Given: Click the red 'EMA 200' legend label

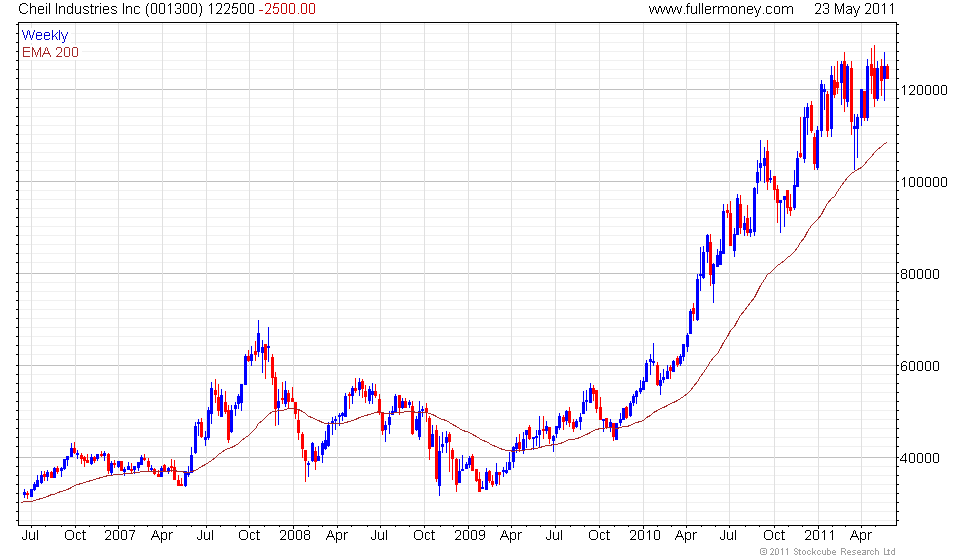Looking at the screenshot, I should (50, 52).
